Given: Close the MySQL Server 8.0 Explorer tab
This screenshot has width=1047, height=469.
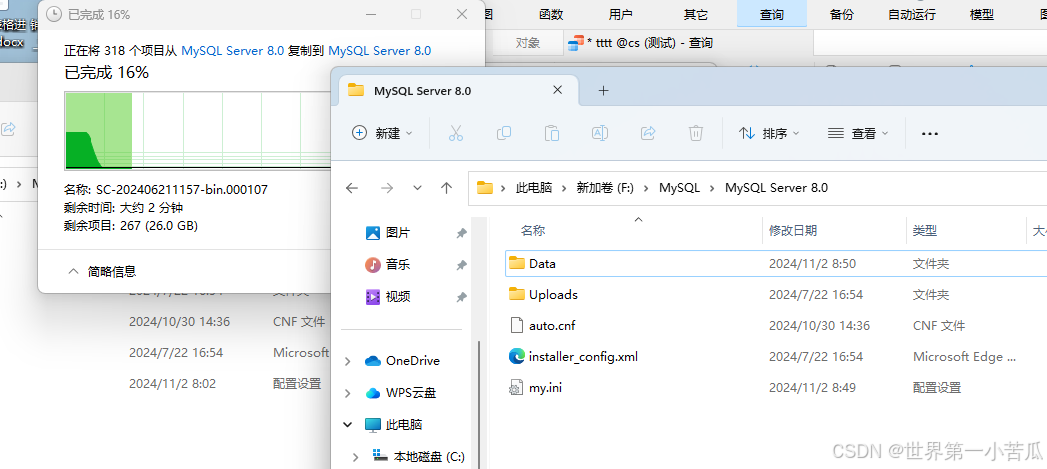Looking at the screenshot, I should [557, 90].
